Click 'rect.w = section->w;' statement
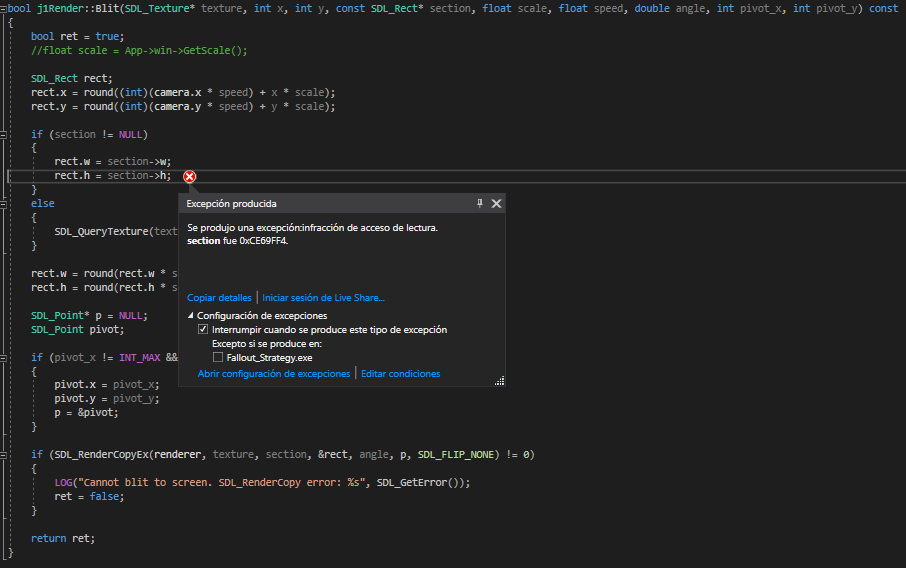This screenshot has width=906, height=568. pos(113,162)
